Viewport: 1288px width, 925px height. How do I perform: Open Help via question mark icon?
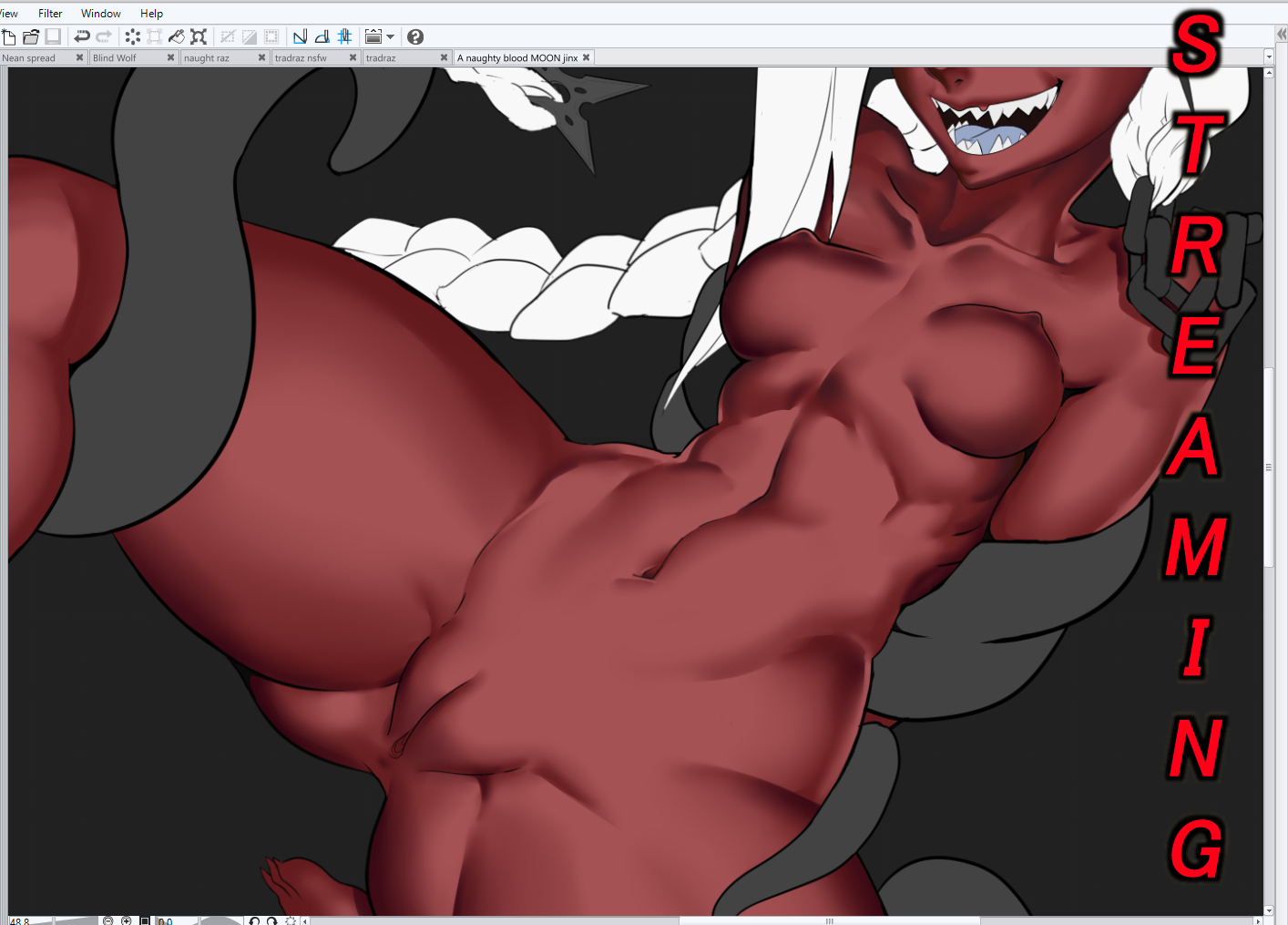[x=415, y=36]
